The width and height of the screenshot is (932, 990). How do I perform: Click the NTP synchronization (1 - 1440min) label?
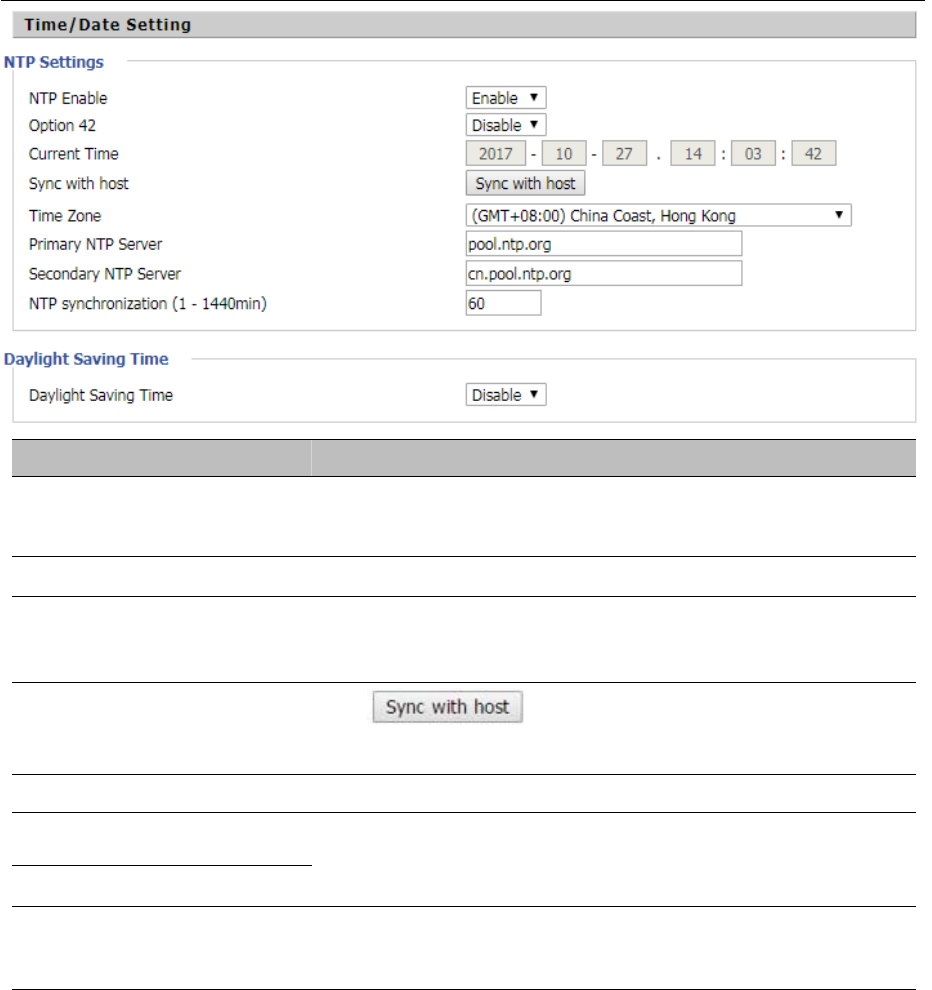(x=148, y=303)
